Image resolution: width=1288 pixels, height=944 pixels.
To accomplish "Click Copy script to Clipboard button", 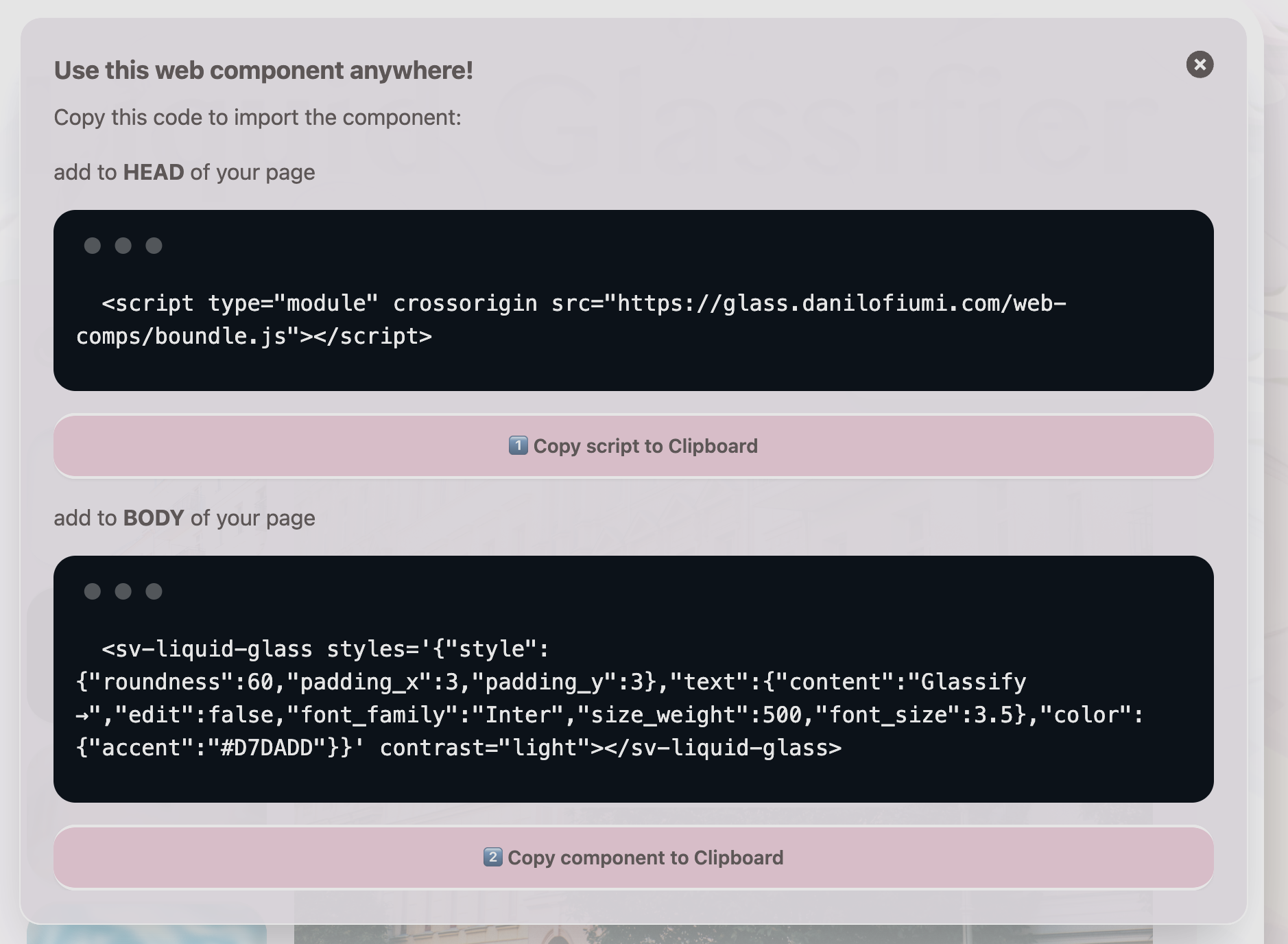I will click(634, 446).
